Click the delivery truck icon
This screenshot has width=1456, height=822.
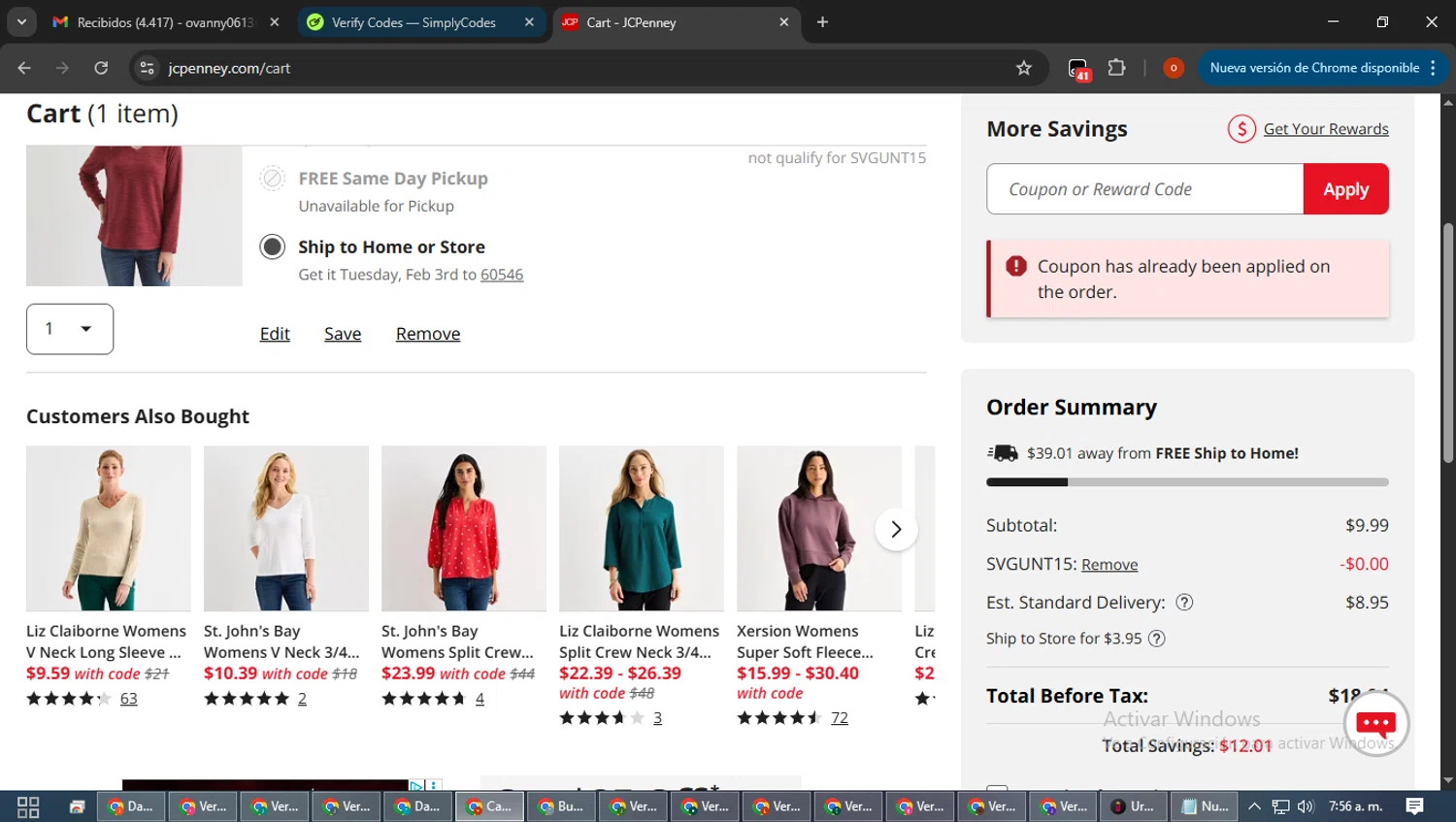[x=1003, y=453]
